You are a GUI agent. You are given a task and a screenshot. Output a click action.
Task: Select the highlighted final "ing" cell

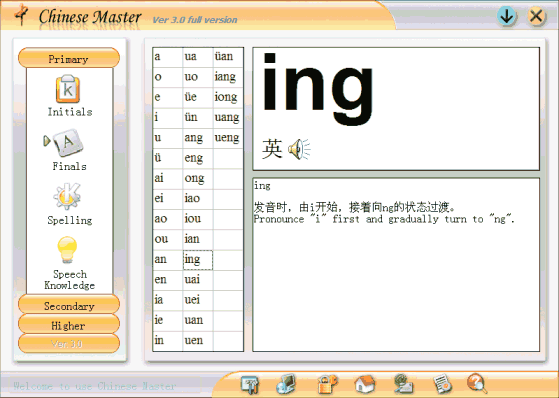pyautogui.click(x=198, y=260)
